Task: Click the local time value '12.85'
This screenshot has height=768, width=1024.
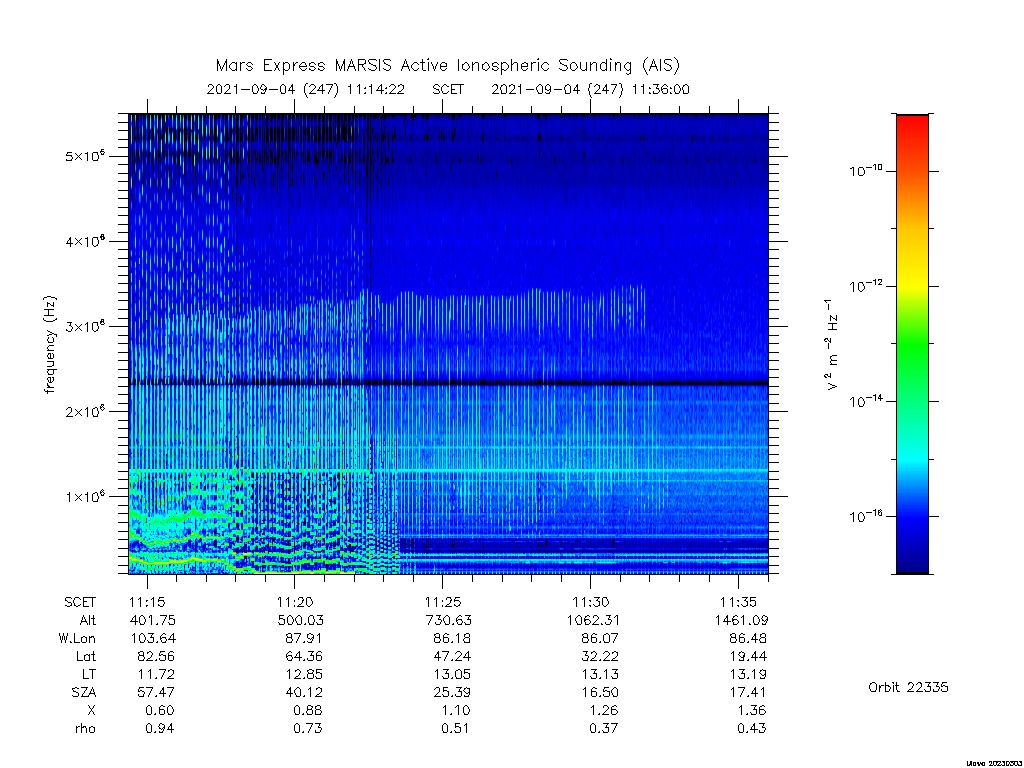Action: (x=304, y=674)
